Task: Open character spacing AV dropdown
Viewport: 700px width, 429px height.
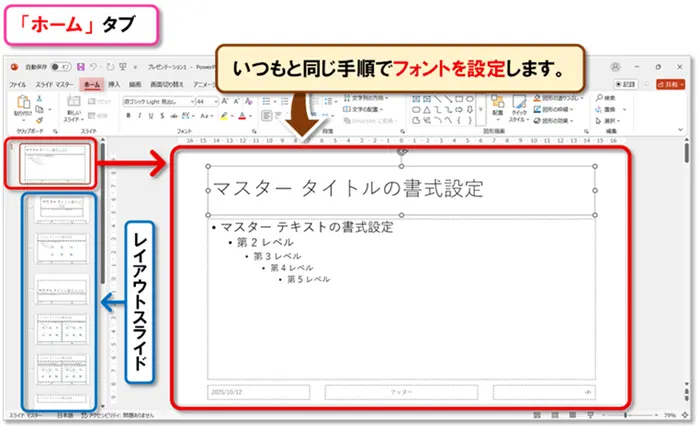Action: tap(188, 116)
